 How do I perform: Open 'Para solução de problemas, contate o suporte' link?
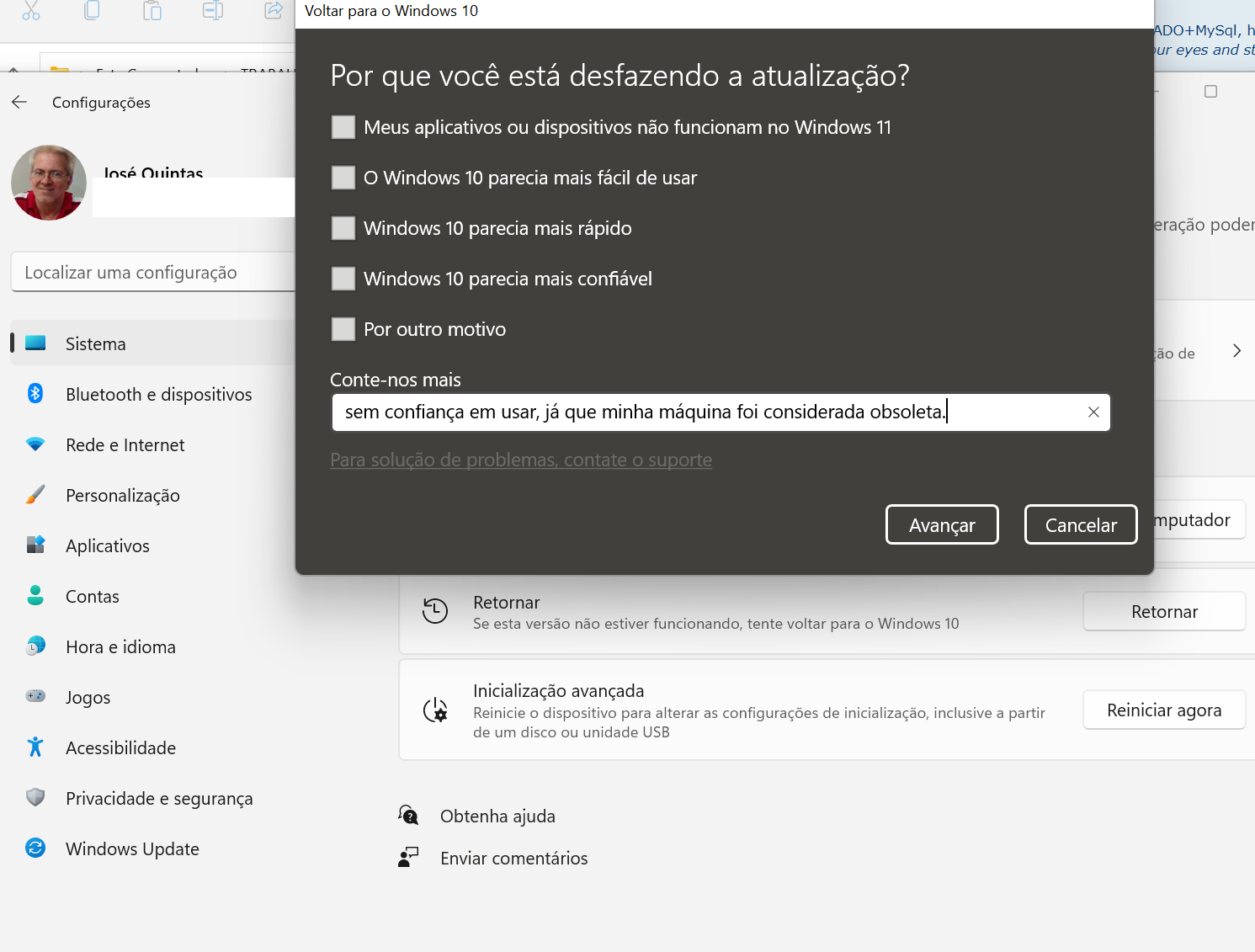click(521, 460)
